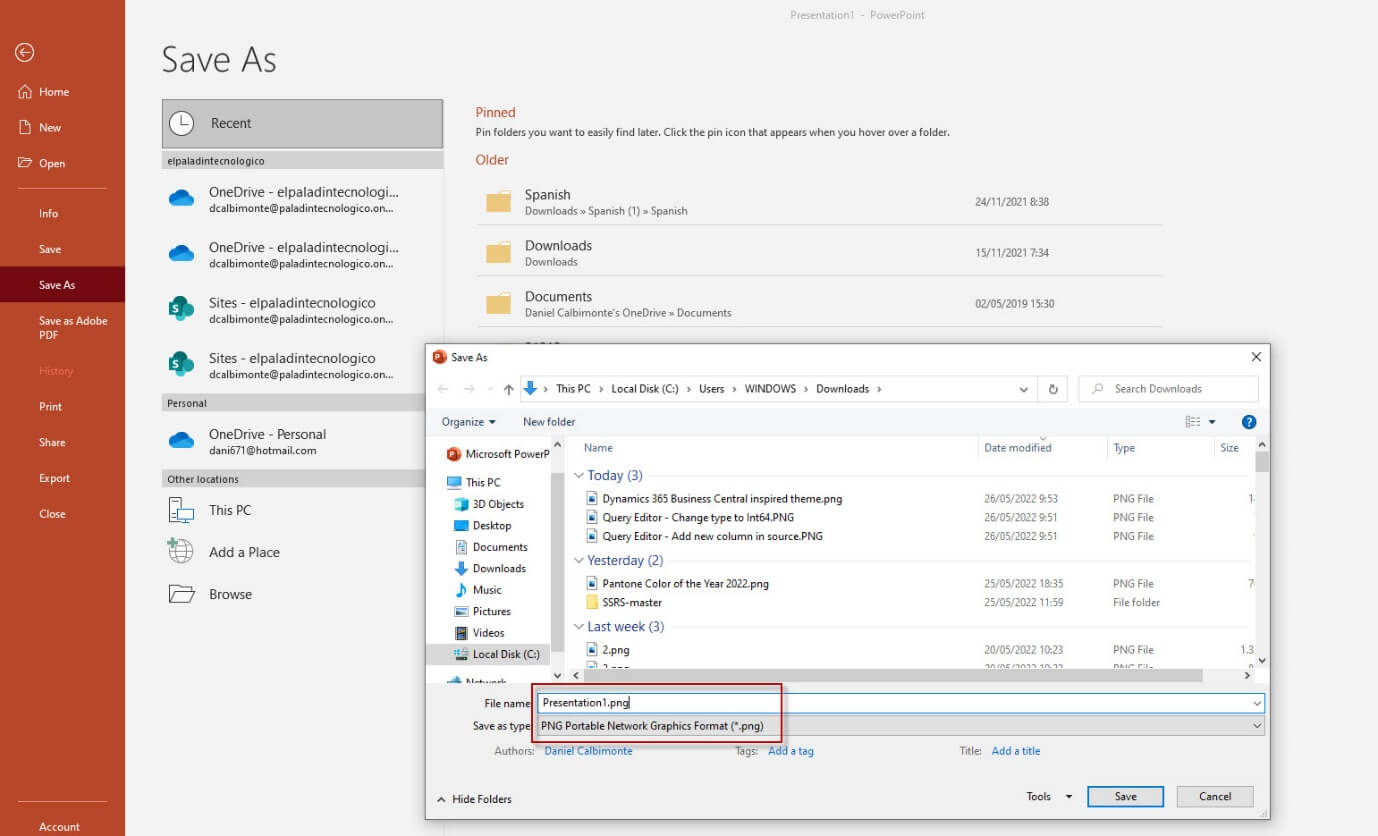Click the Up arrow in the dialog navigation
The height and width of the screenshot is (836, 1378).
click(509, 389)
